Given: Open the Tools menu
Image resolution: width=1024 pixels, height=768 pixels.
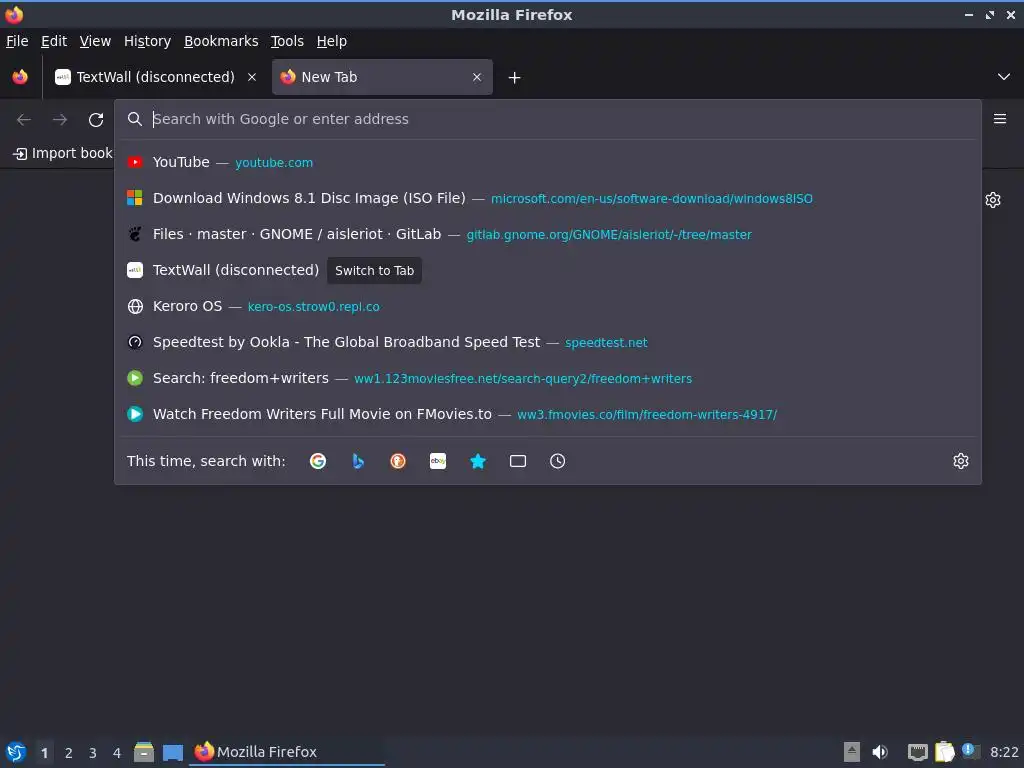Looking at the screenshot, I should tap(287, 41).
